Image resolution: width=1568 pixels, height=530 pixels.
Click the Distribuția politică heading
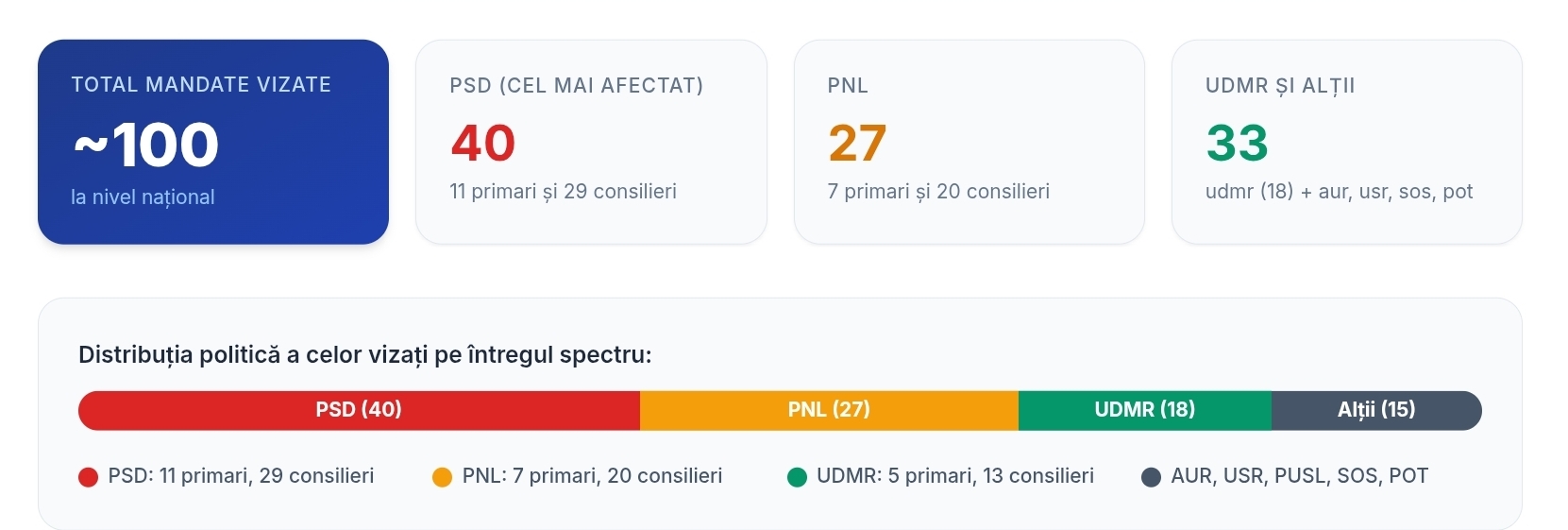(x=365, y=355)
